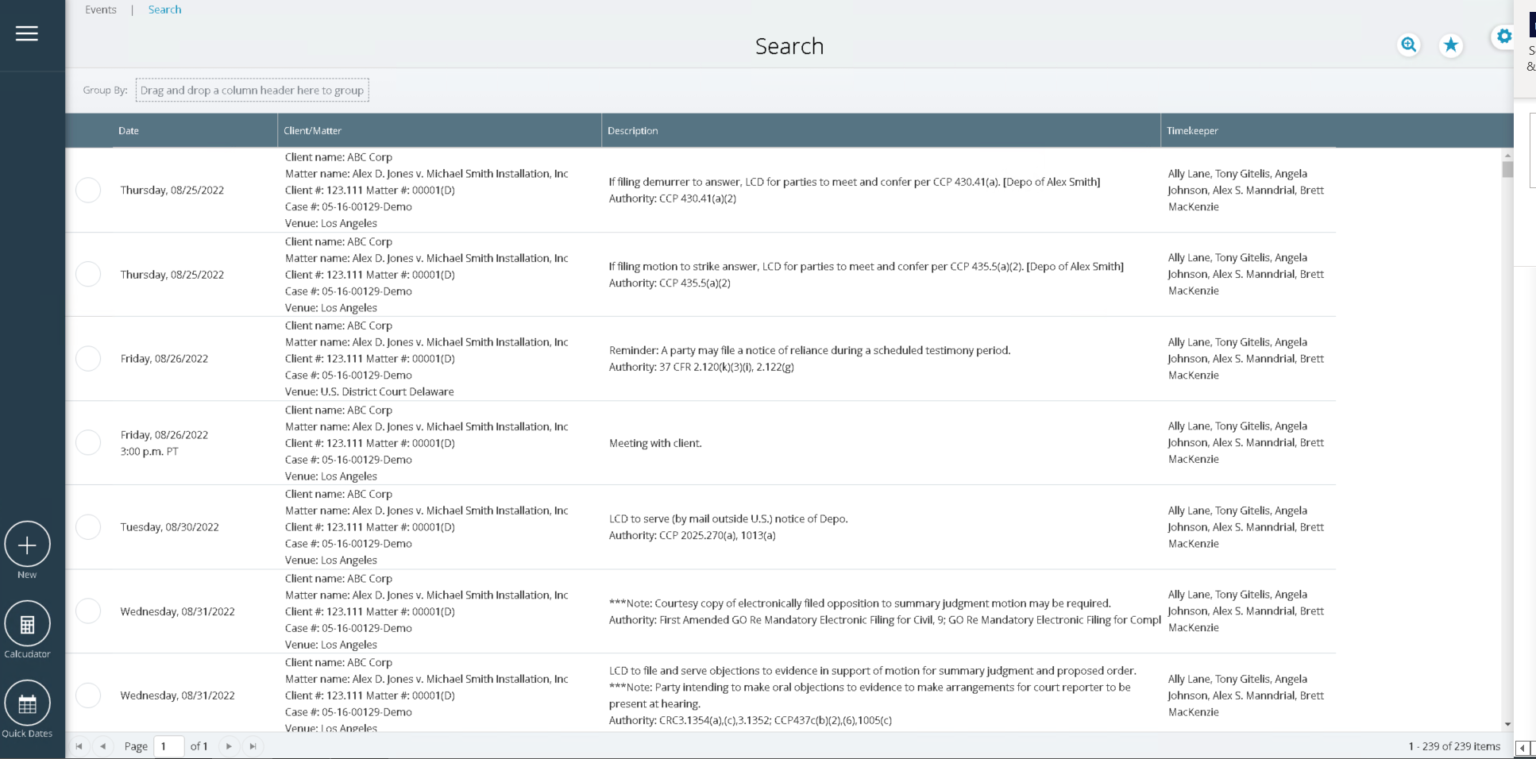Go to the next results page arrow
The height and width of the screenshot is (759, 1536).
point(229,746)
